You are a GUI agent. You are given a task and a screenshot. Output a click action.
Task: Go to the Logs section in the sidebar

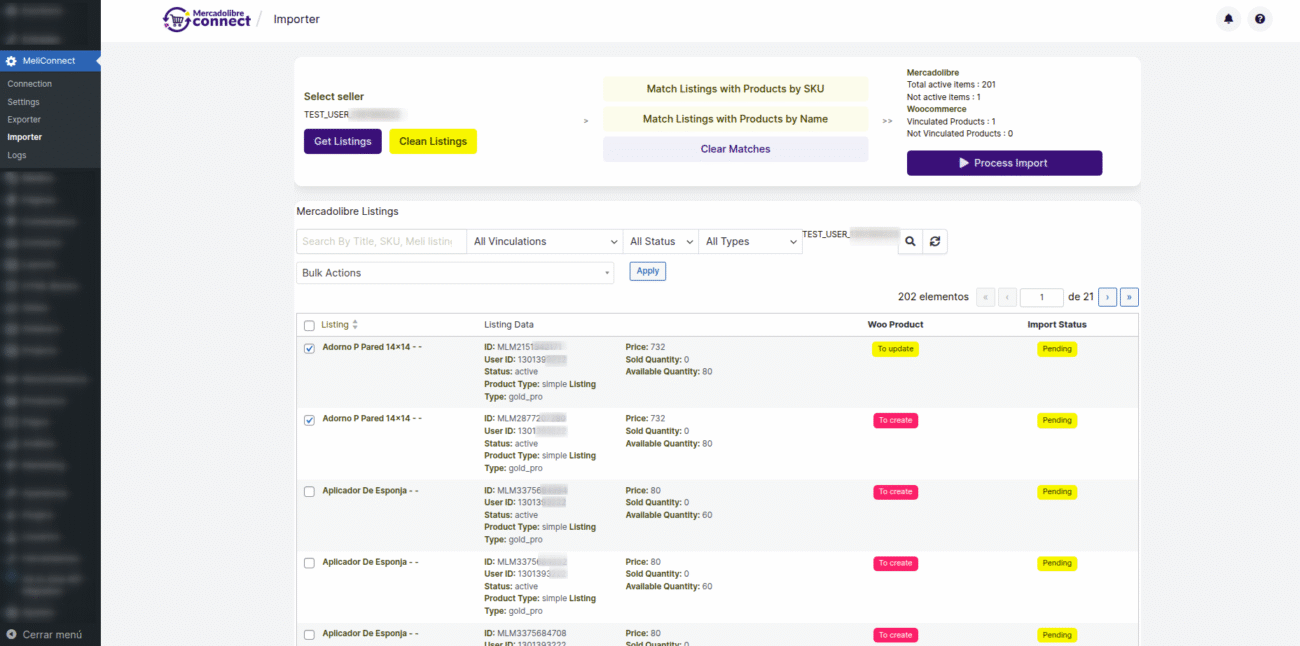[x=17, y=155]
